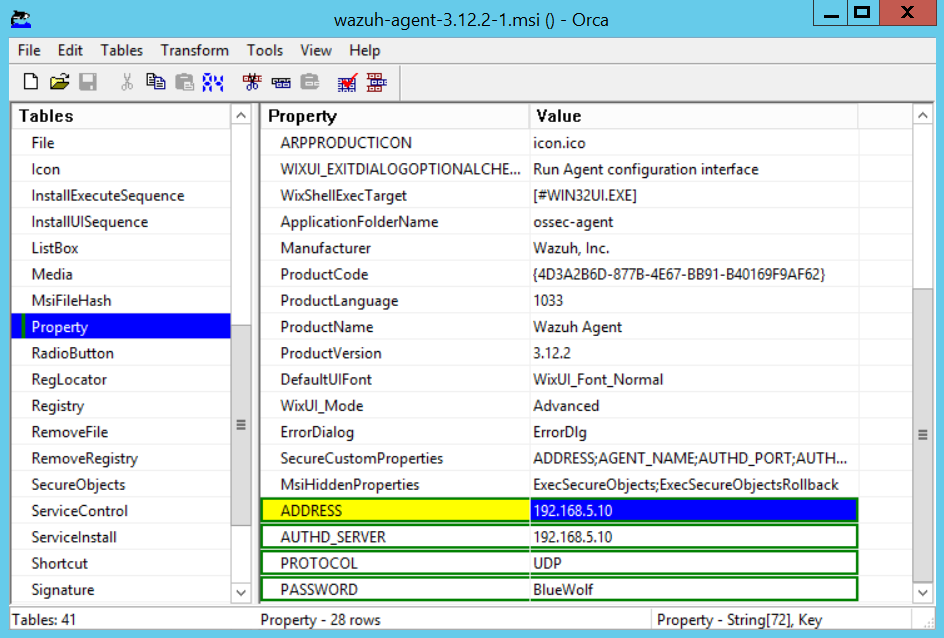944x638 pixels.
Task: Sort by the Value column header
Action: [x=694, y=116]
